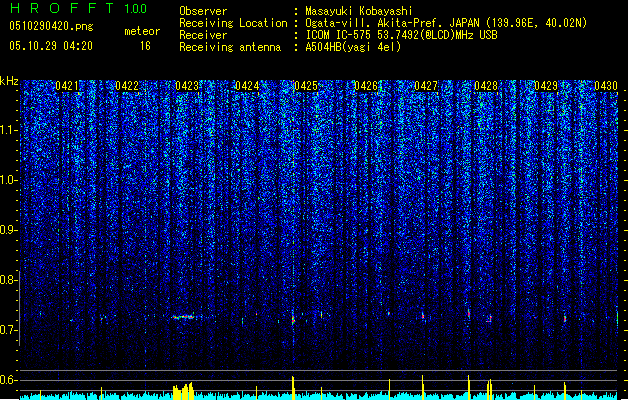Click the 0427 time marker
This screenshot has width=629, height=400.
(x=426, y=86)
